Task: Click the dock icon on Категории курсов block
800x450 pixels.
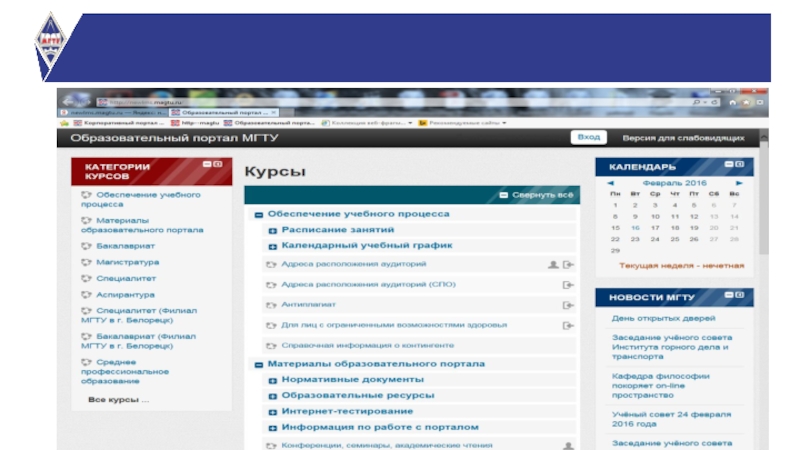Action: coord(217,164)
